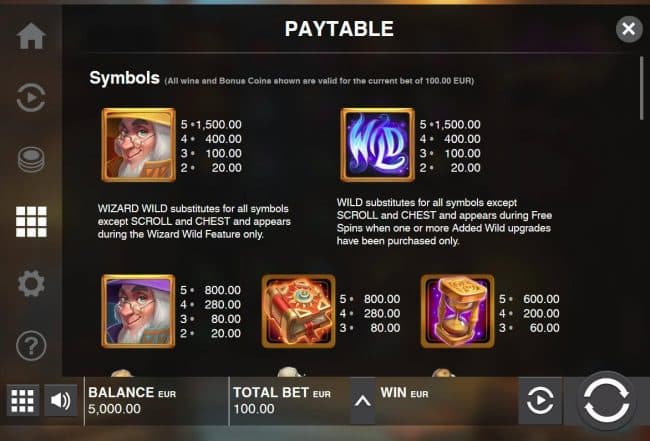The image size is (650, 441).
Task: Open the bottom-left menu grid button
Action: click(23, 400)
